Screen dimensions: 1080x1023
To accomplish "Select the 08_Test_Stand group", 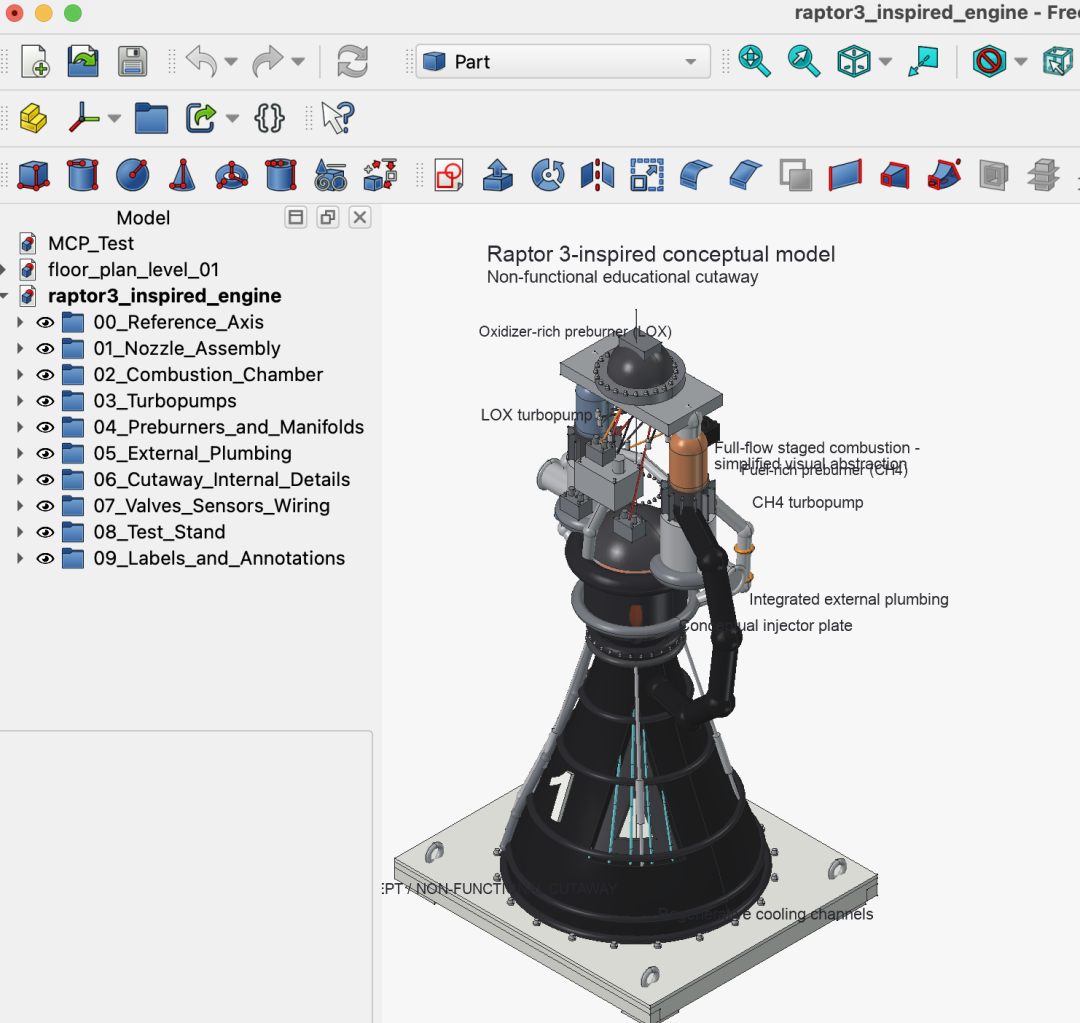I will 159,532.
